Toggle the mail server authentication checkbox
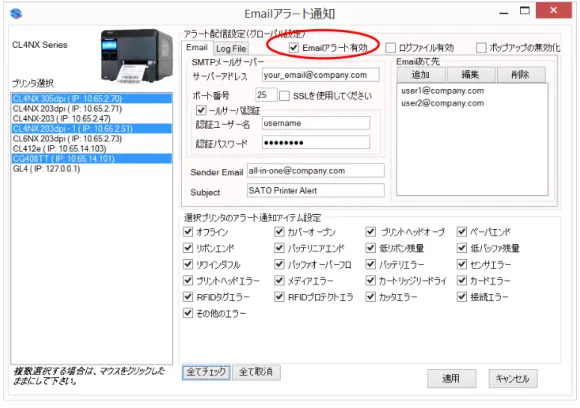Image resolution: width=580 pixels, height=408 pixels. [x=201, y=110]
